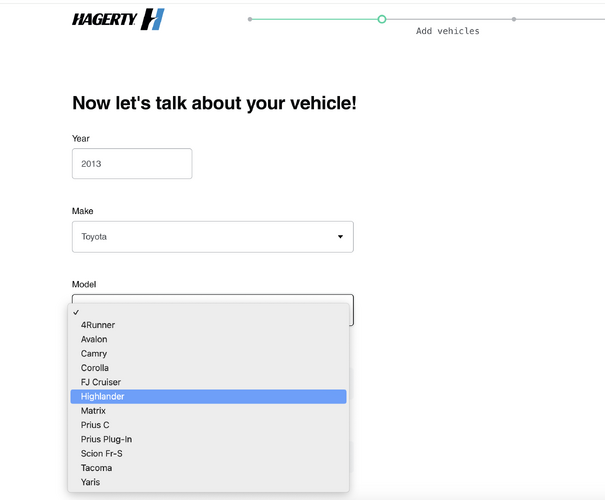Click the Add vehicles progress step circle

(382, 19)
